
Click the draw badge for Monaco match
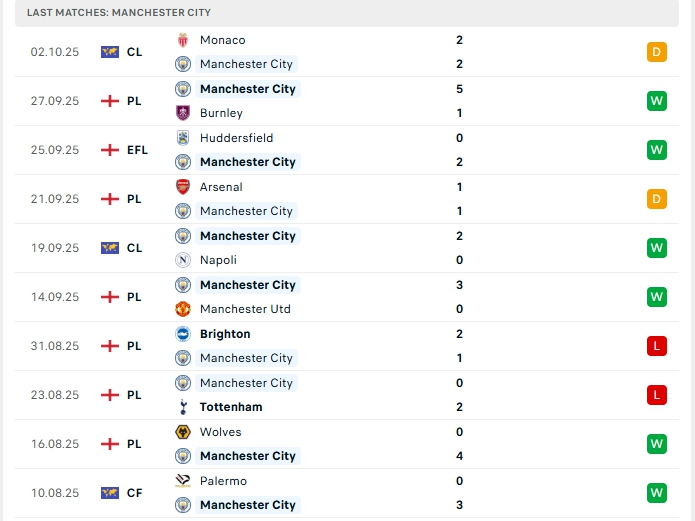(656, 52)
